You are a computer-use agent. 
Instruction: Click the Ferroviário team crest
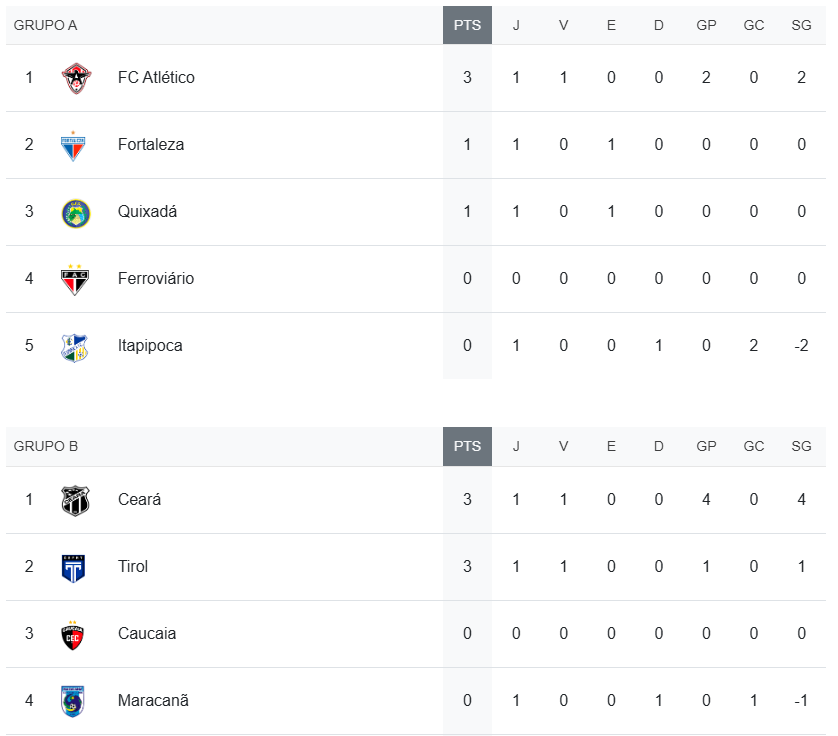75,279
